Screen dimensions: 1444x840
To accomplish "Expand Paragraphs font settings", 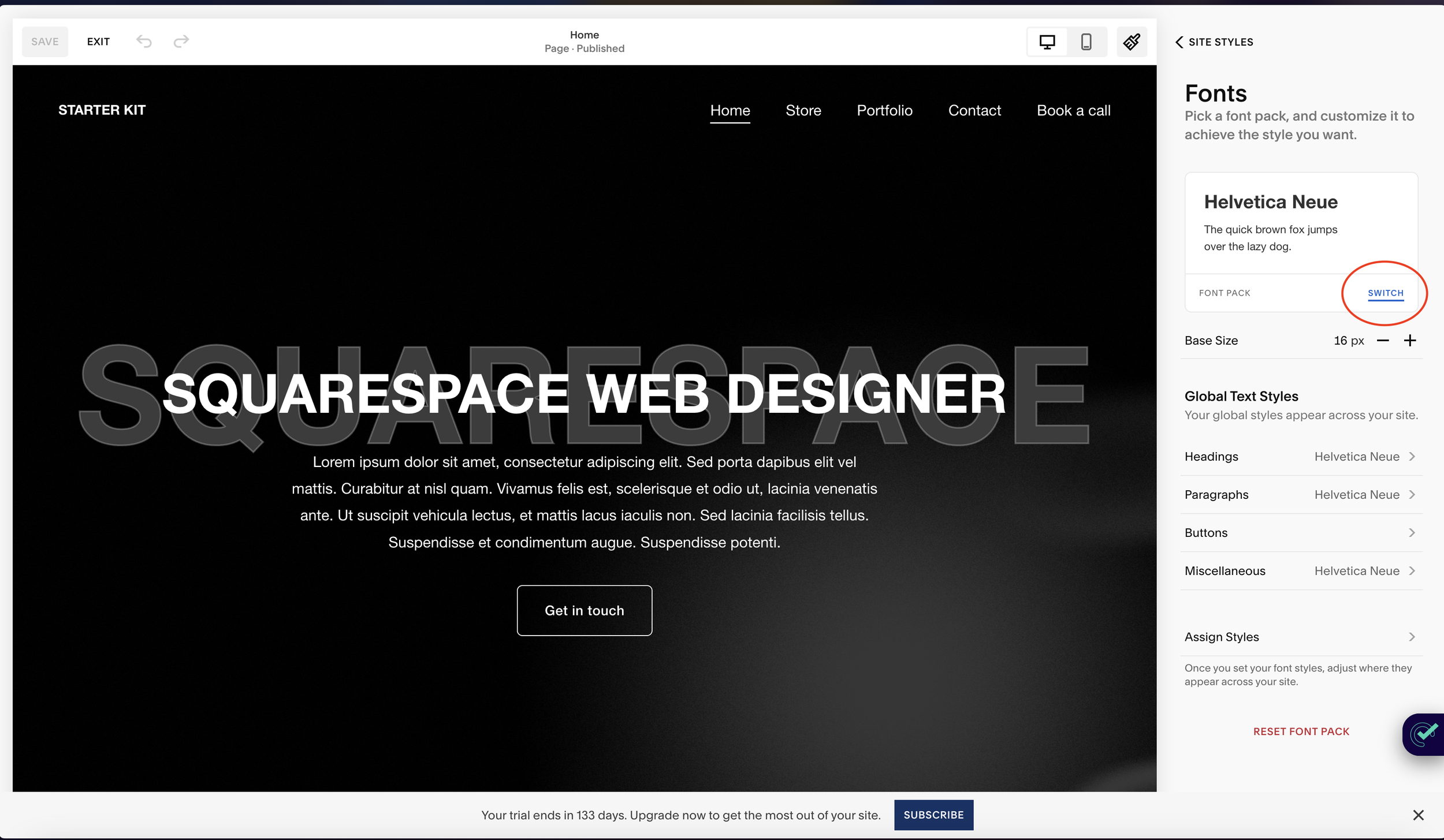I will [1301, 495].
